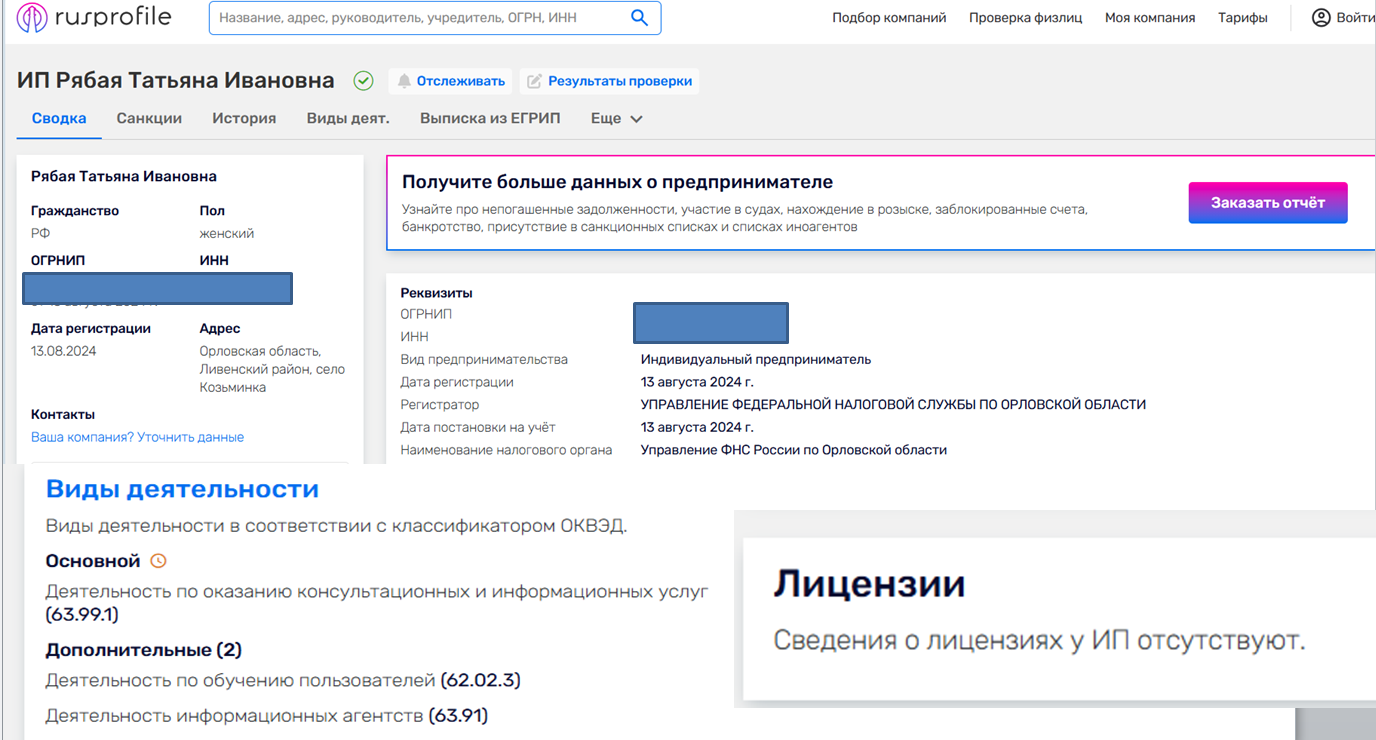Click the address Орловская область, Ливенский район
Image resolution: width=1376 pixels, height=740 pixels.
[x=272, y=369]
